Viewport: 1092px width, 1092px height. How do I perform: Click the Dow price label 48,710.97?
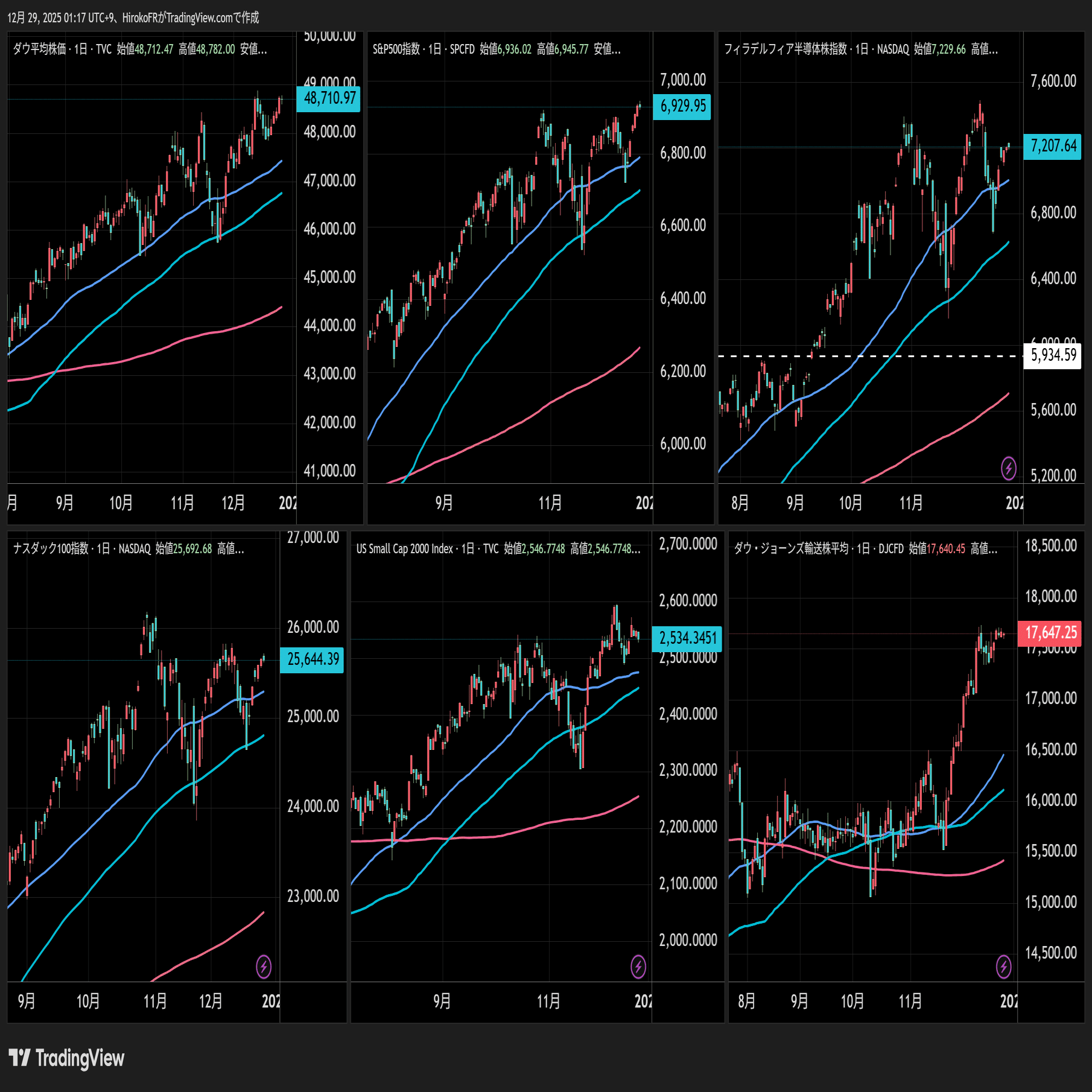click(329, 98)
